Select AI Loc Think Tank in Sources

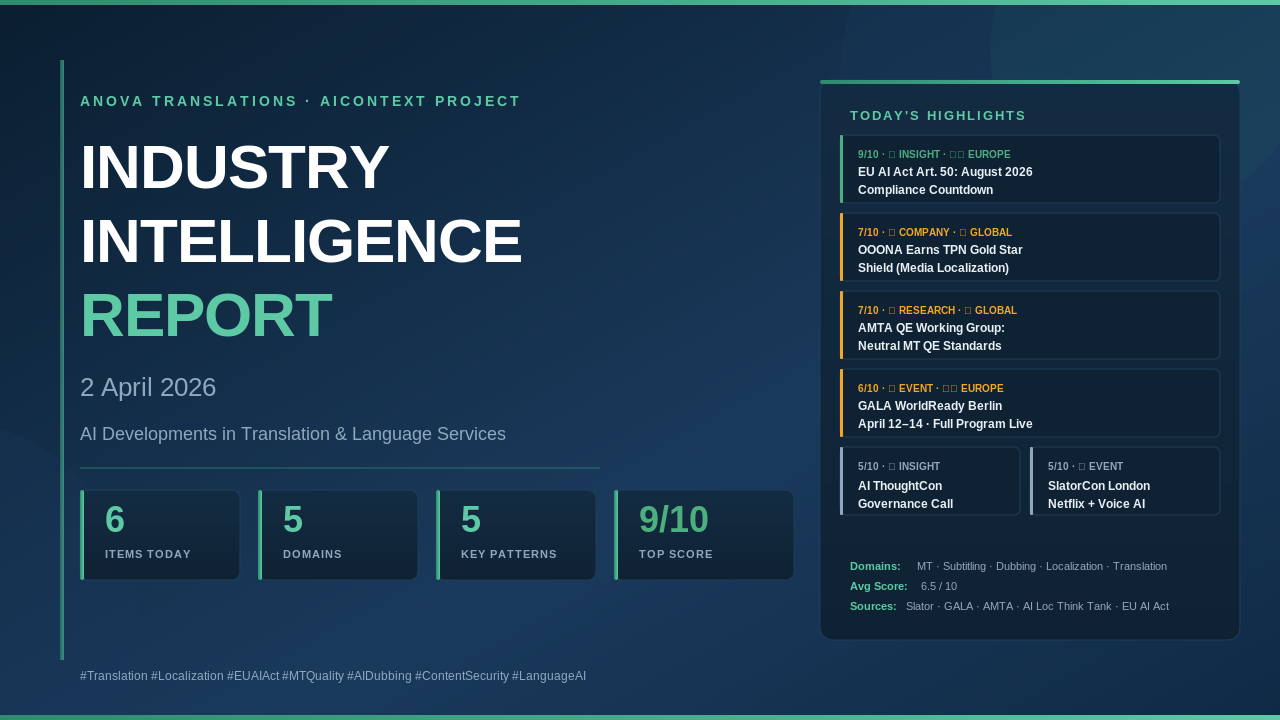(1068, 606)
